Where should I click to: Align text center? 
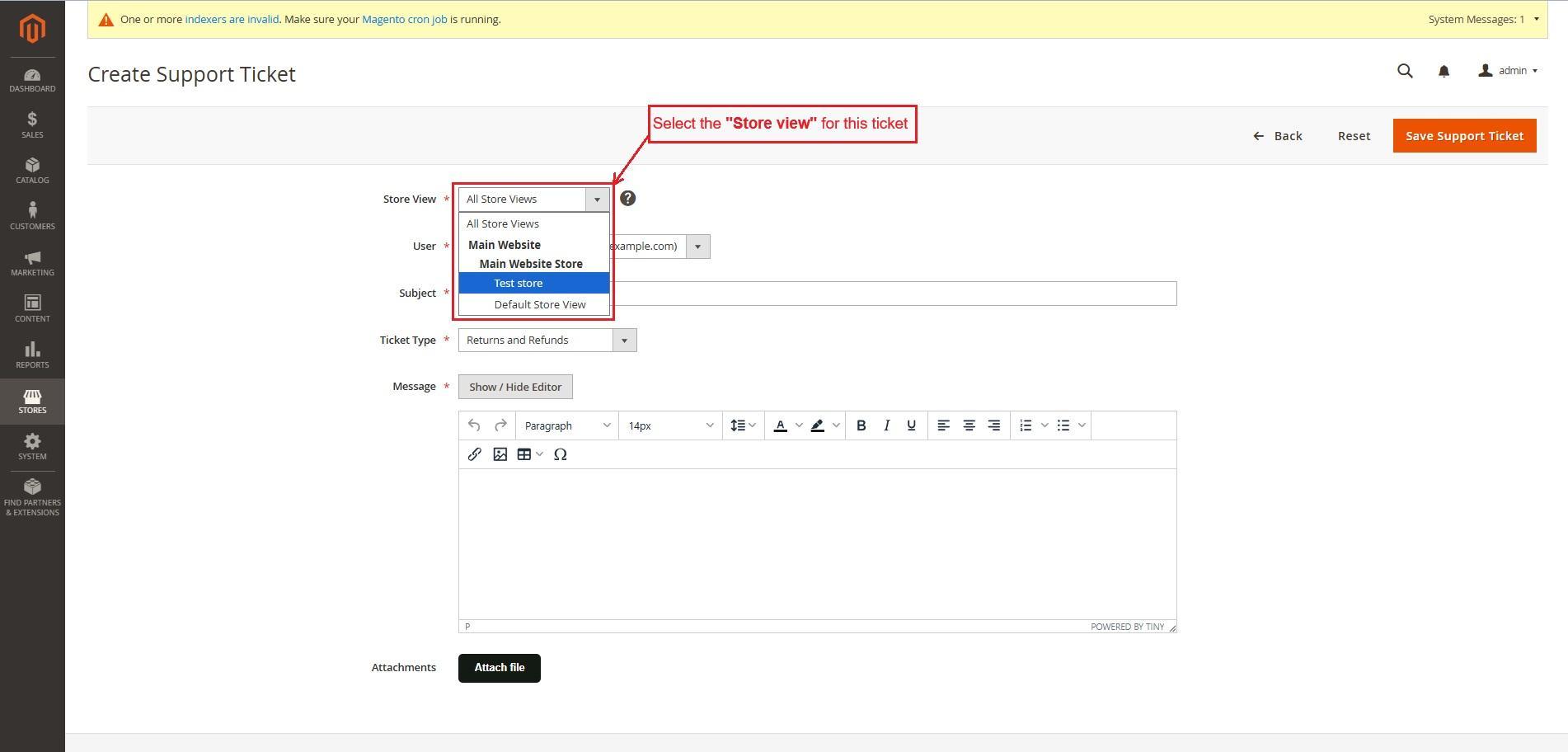point(969,425)
